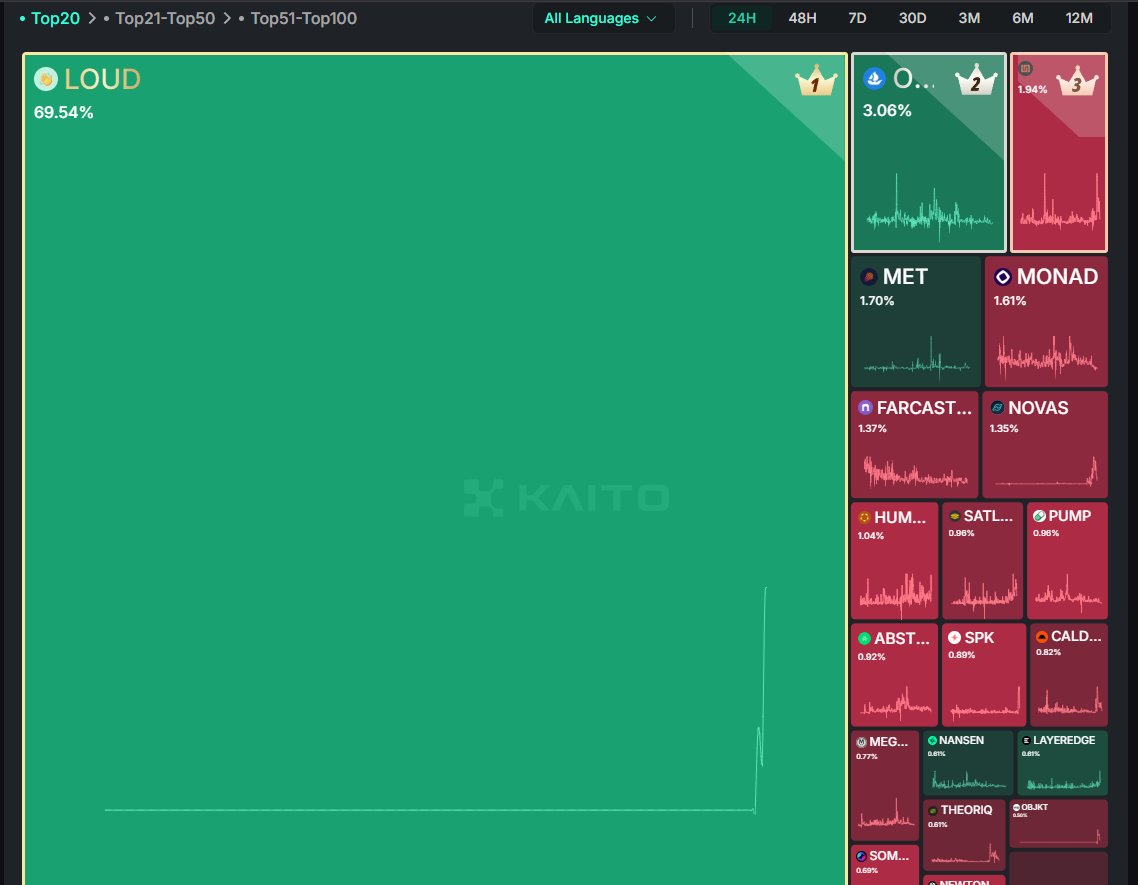
Task: Click the PUMP name label
Action: pyautogui.click(x=1070, y=515)
